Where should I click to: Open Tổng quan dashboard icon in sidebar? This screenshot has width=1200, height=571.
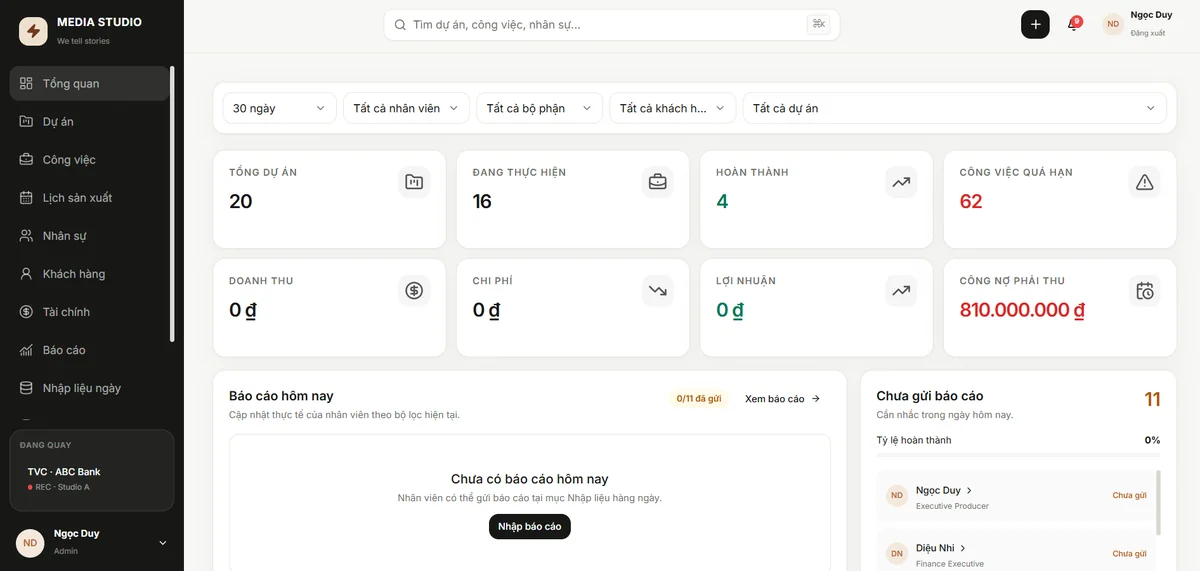click(26, 83)
